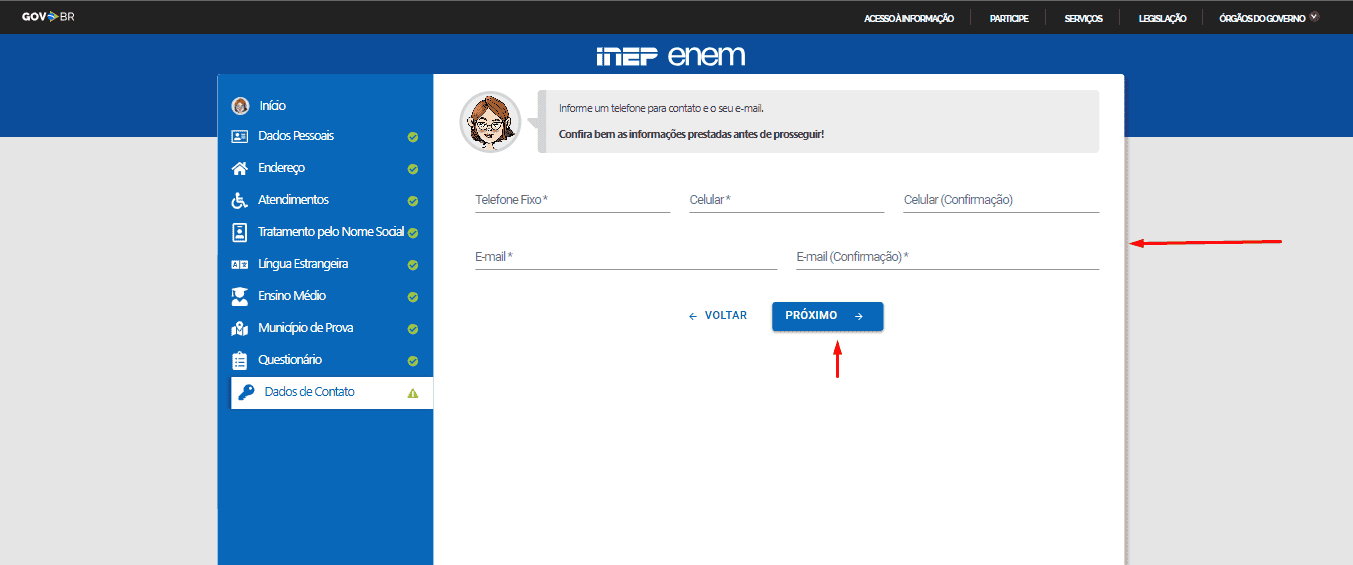1353x565 pixels.
Task: Focus the Telefone Fixo field
Action: [x=572, y=200]
